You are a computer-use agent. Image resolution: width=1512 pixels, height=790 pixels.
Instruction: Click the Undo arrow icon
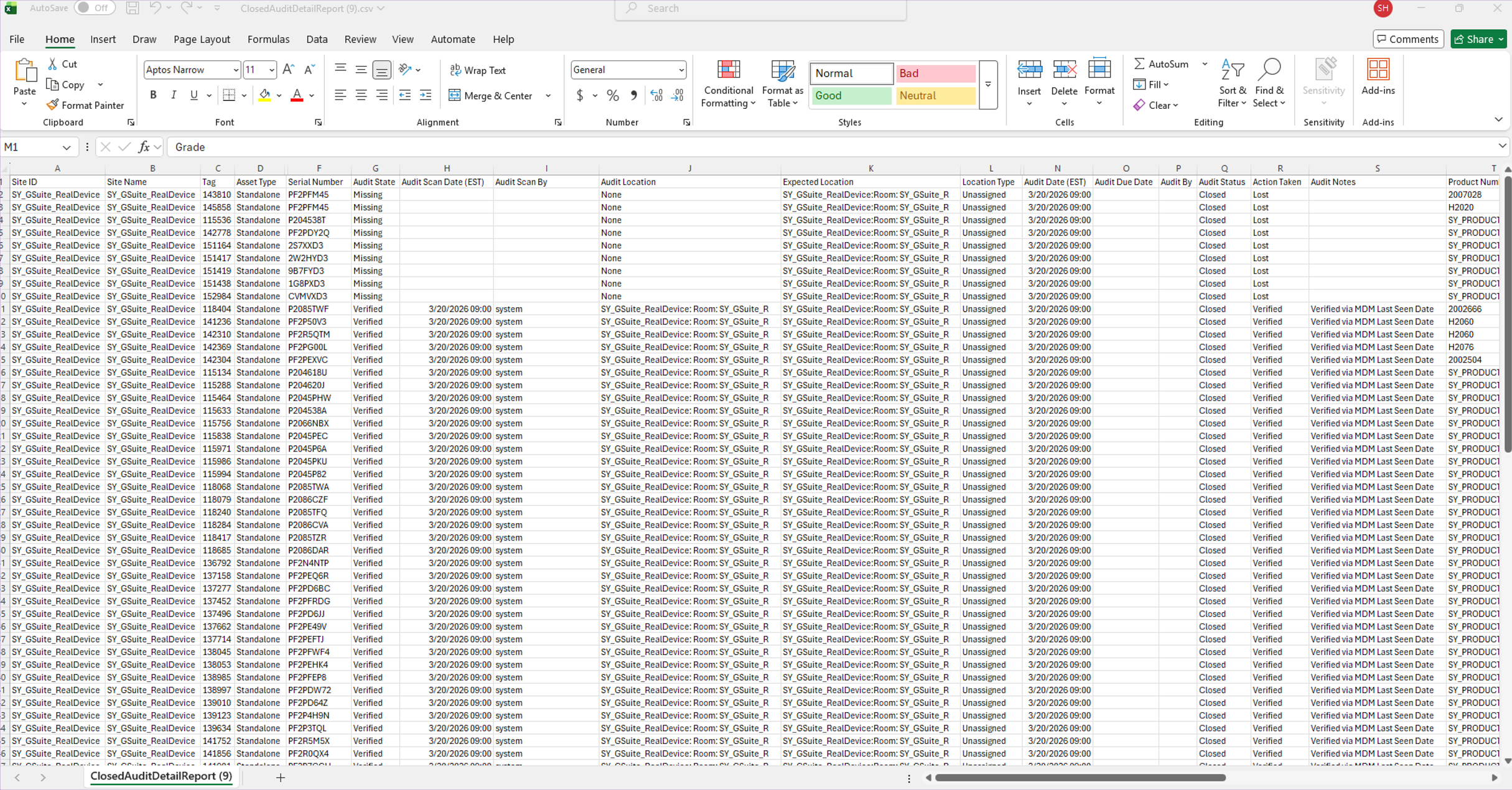(155, 8)
